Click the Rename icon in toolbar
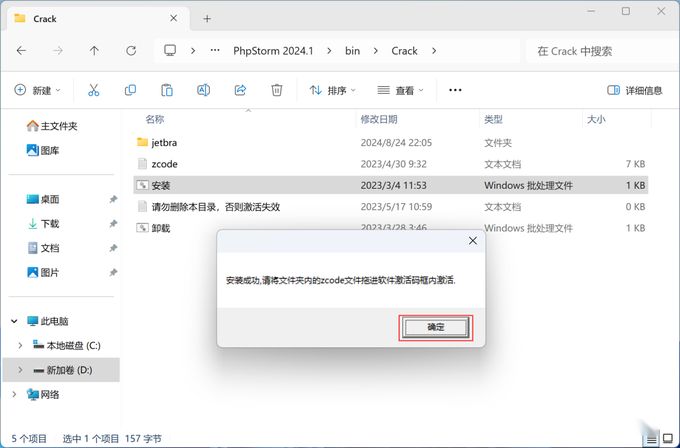 [x=203, y=90]
